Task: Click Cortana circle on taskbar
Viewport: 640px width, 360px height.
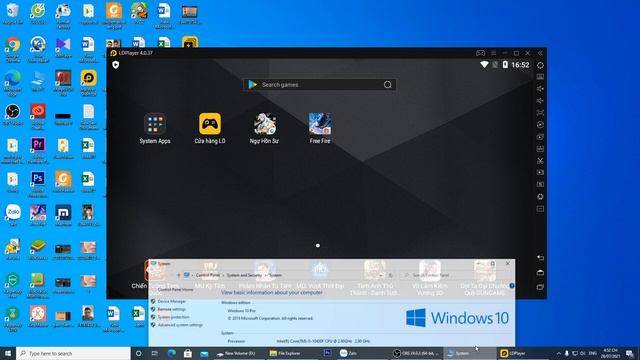Action: 138,353
